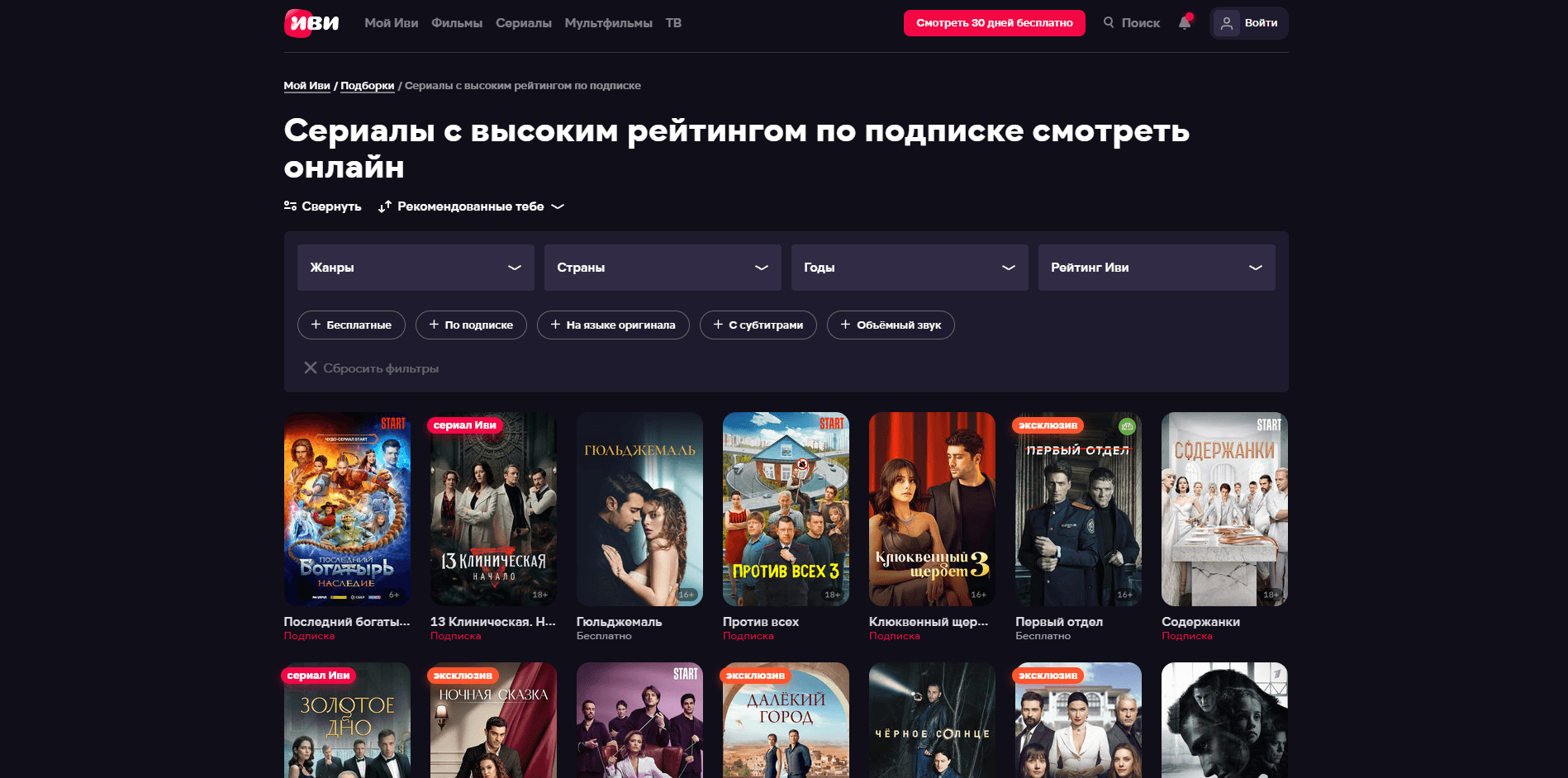Screen dimensions: 1568x778
Task: Click the X icon to reset filters
Action: (311, 368)
